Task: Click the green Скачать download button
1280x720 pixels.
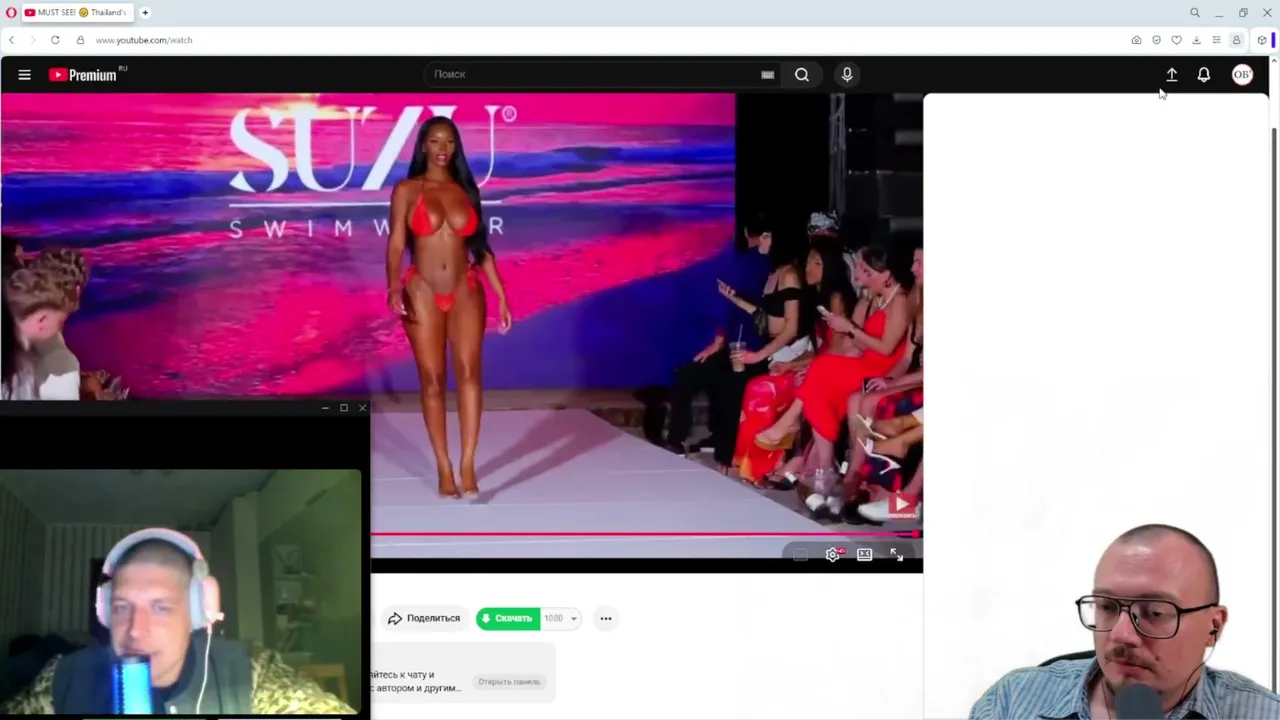Action: [x=508, y=618]
